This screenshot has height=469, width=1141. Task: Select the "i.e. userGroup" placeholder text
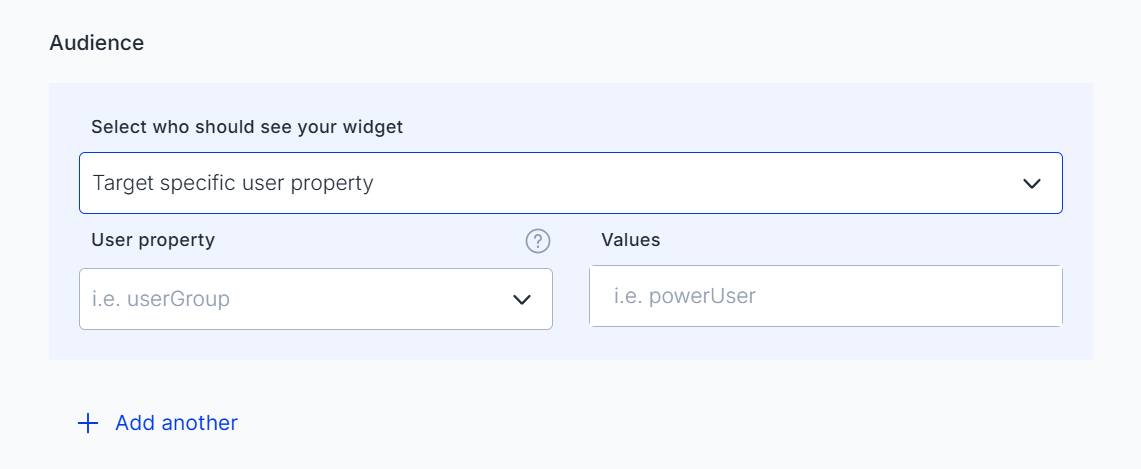[161, 299]
